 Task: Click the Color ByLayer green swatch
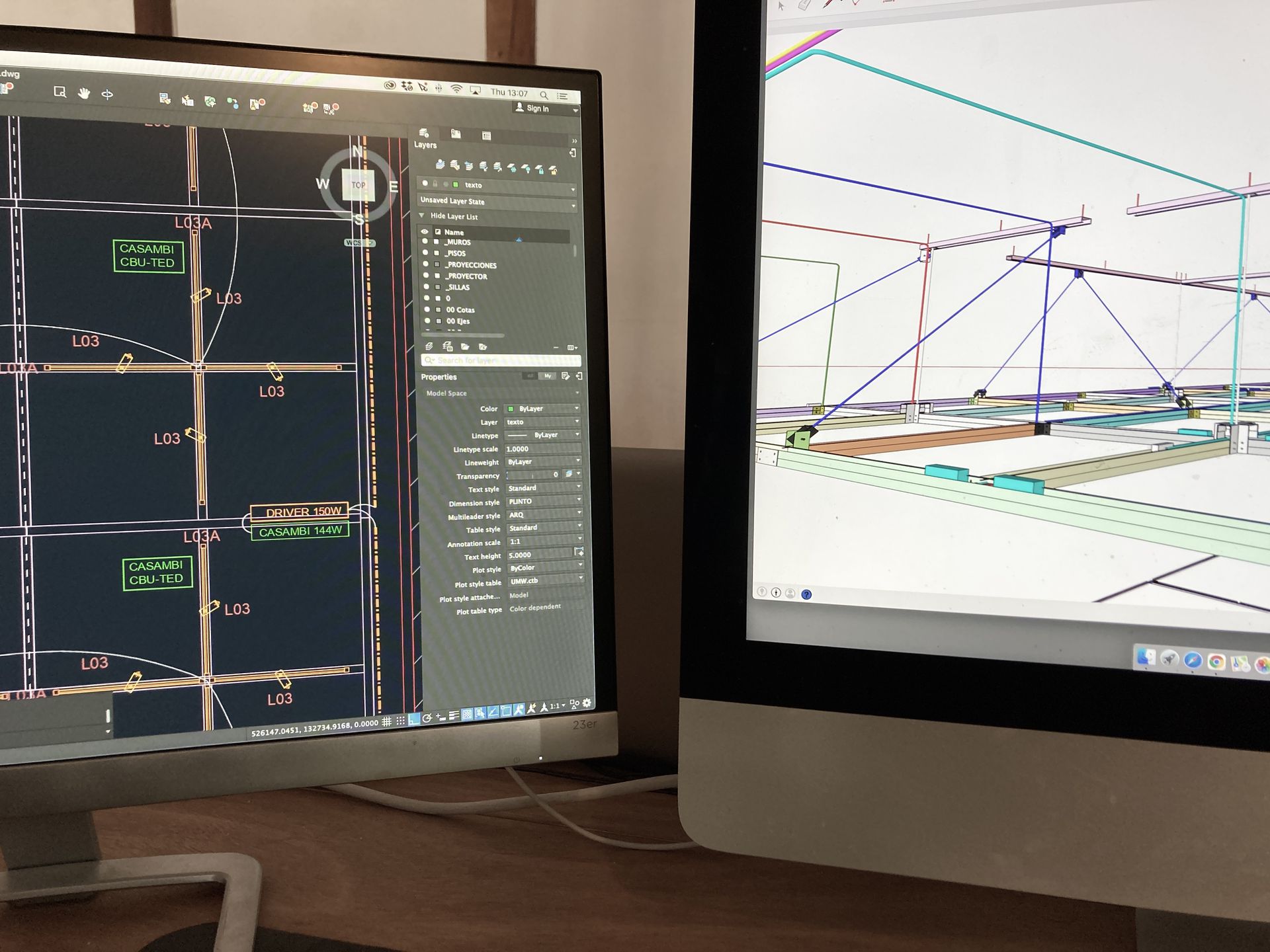[510, 409]
